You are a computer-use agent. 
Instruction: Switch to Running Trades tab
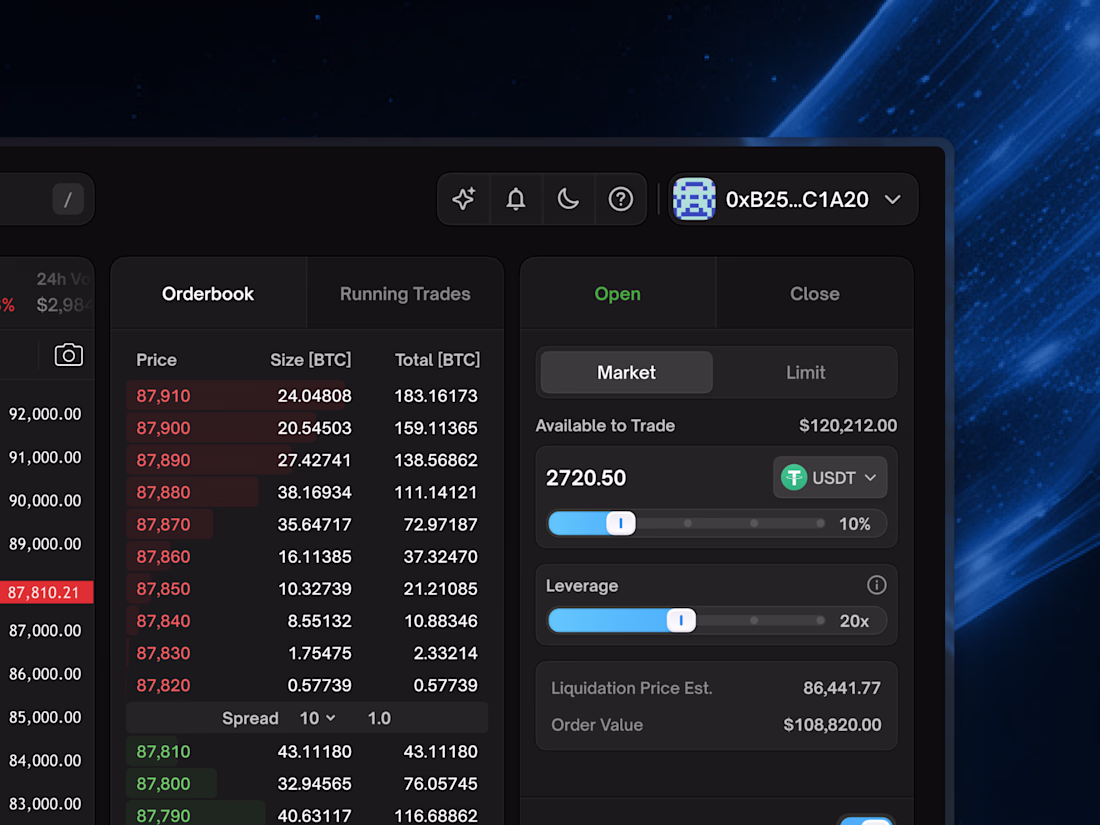click(x=405, y=294)
